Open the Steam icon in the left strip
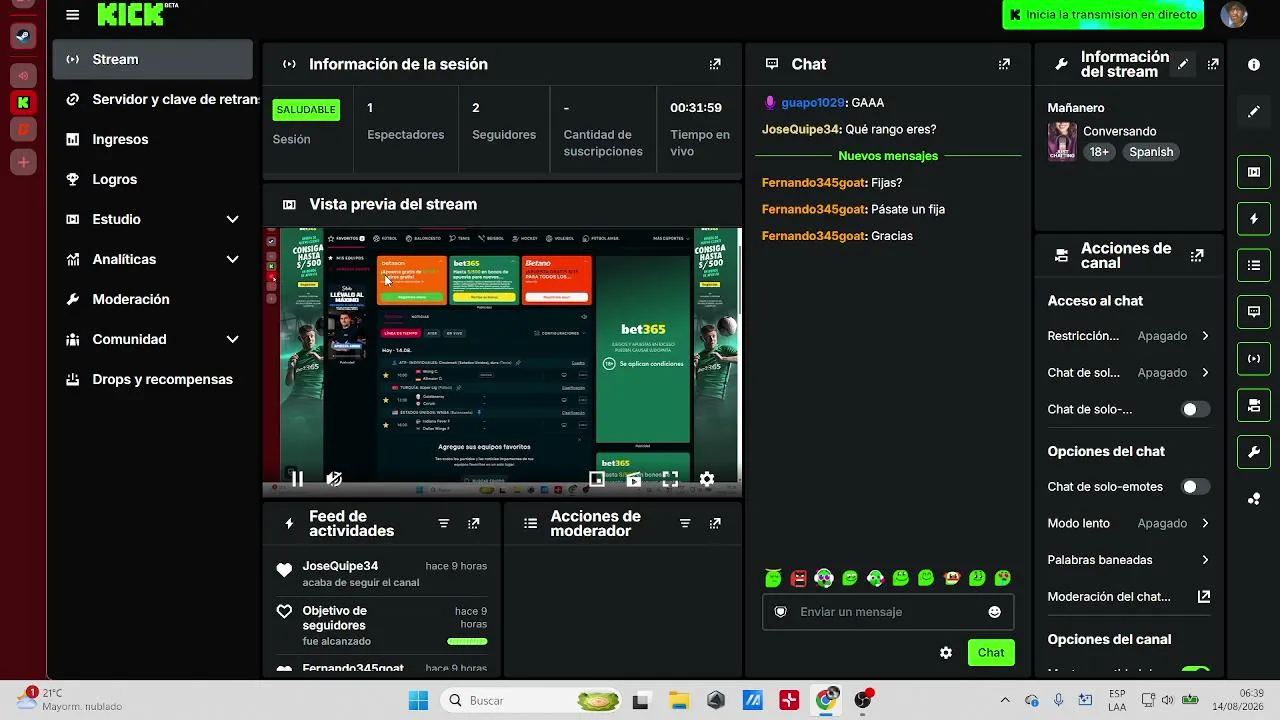 (x=23, y=36)
